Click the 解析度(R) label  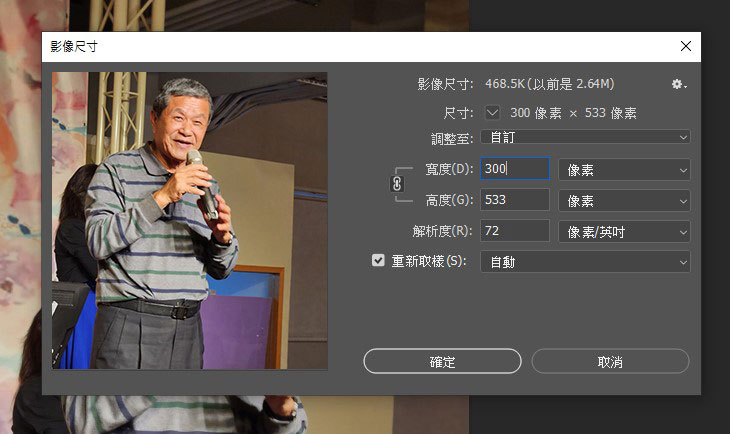(x=442, y=231)
